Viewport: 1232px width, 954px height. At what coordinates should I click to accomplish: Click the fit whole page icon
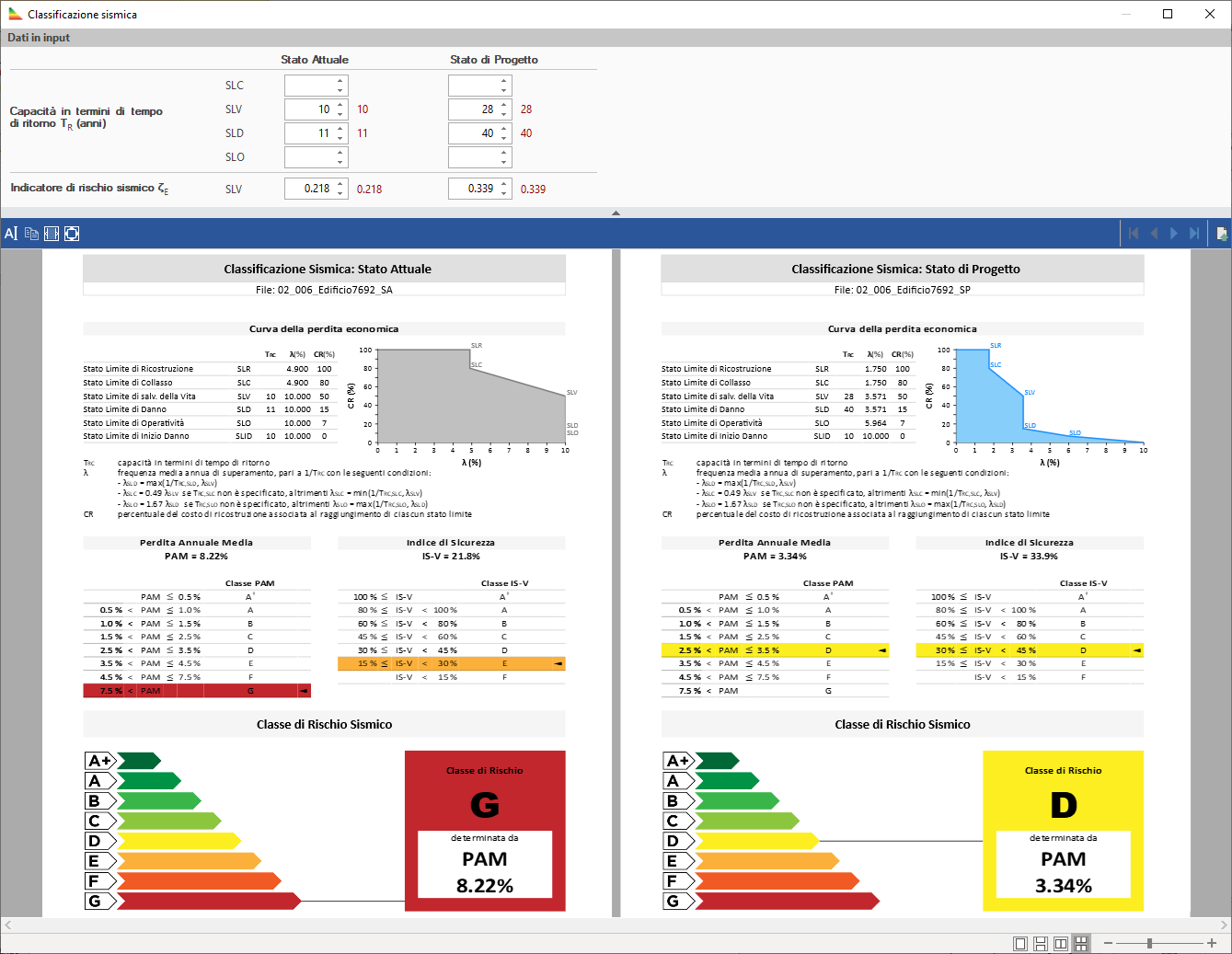pyautogui.click(x=72, y=234)
